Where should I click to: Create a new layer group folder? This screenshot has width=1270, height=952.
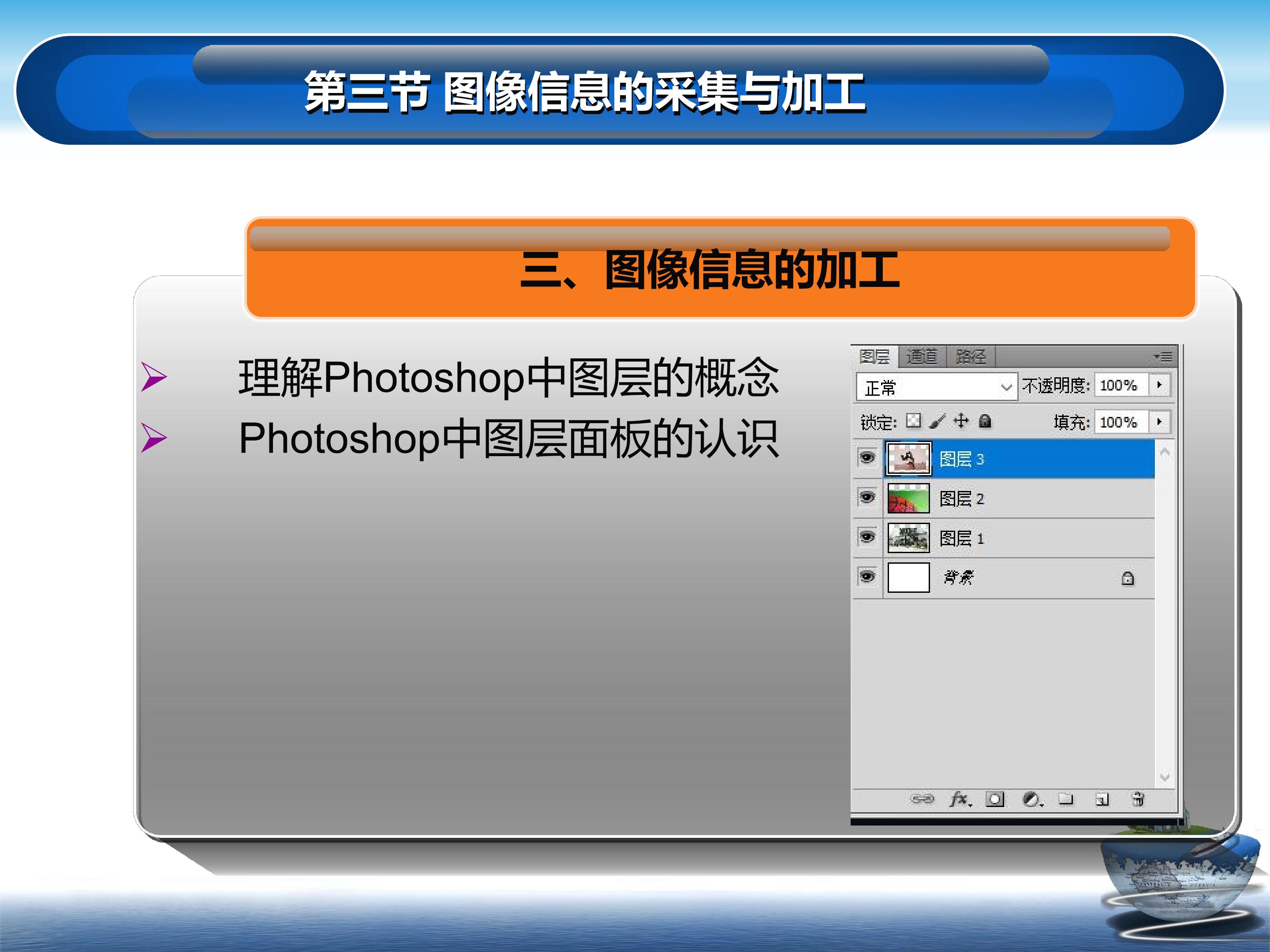pyautogui.click(x=1065, y=799)
